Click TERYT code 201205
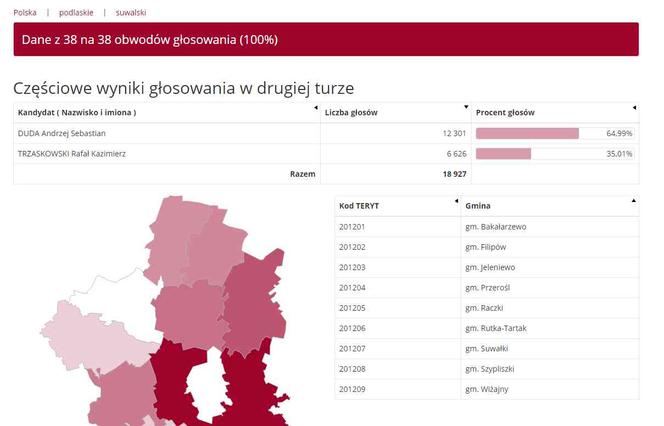664x426 pixels. pyautogui.click(x=352, y=308)
